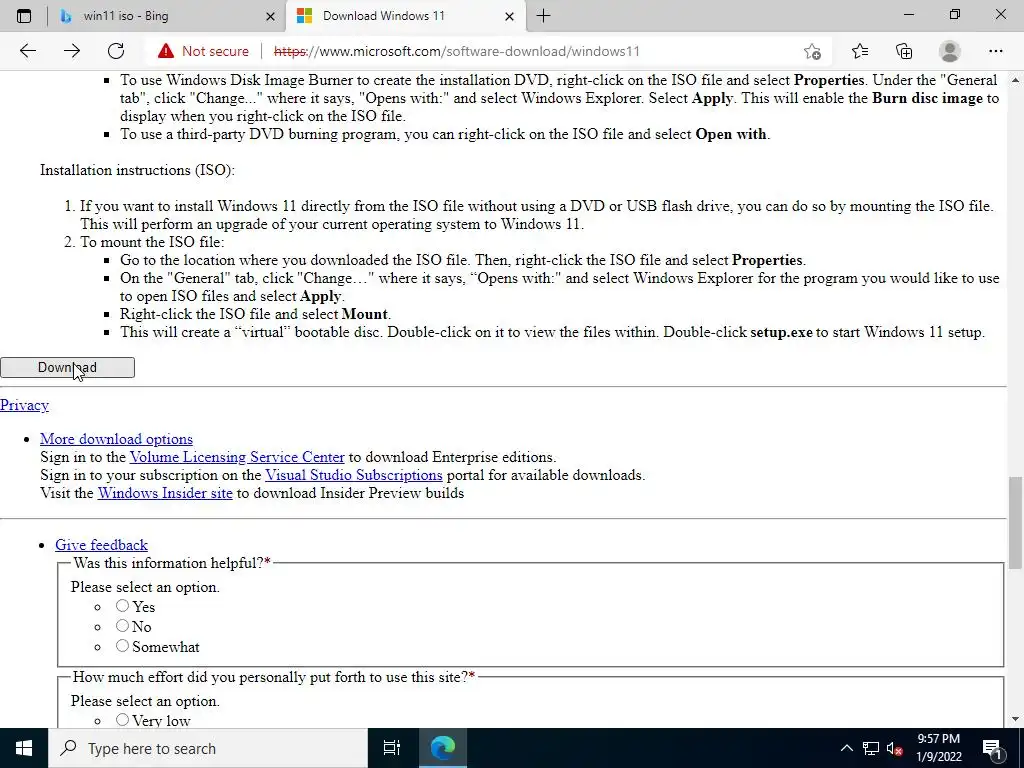This screenshot has height=768, width=1024.
Task: Open the network status tray icon
Action: (x=871, y=748)
